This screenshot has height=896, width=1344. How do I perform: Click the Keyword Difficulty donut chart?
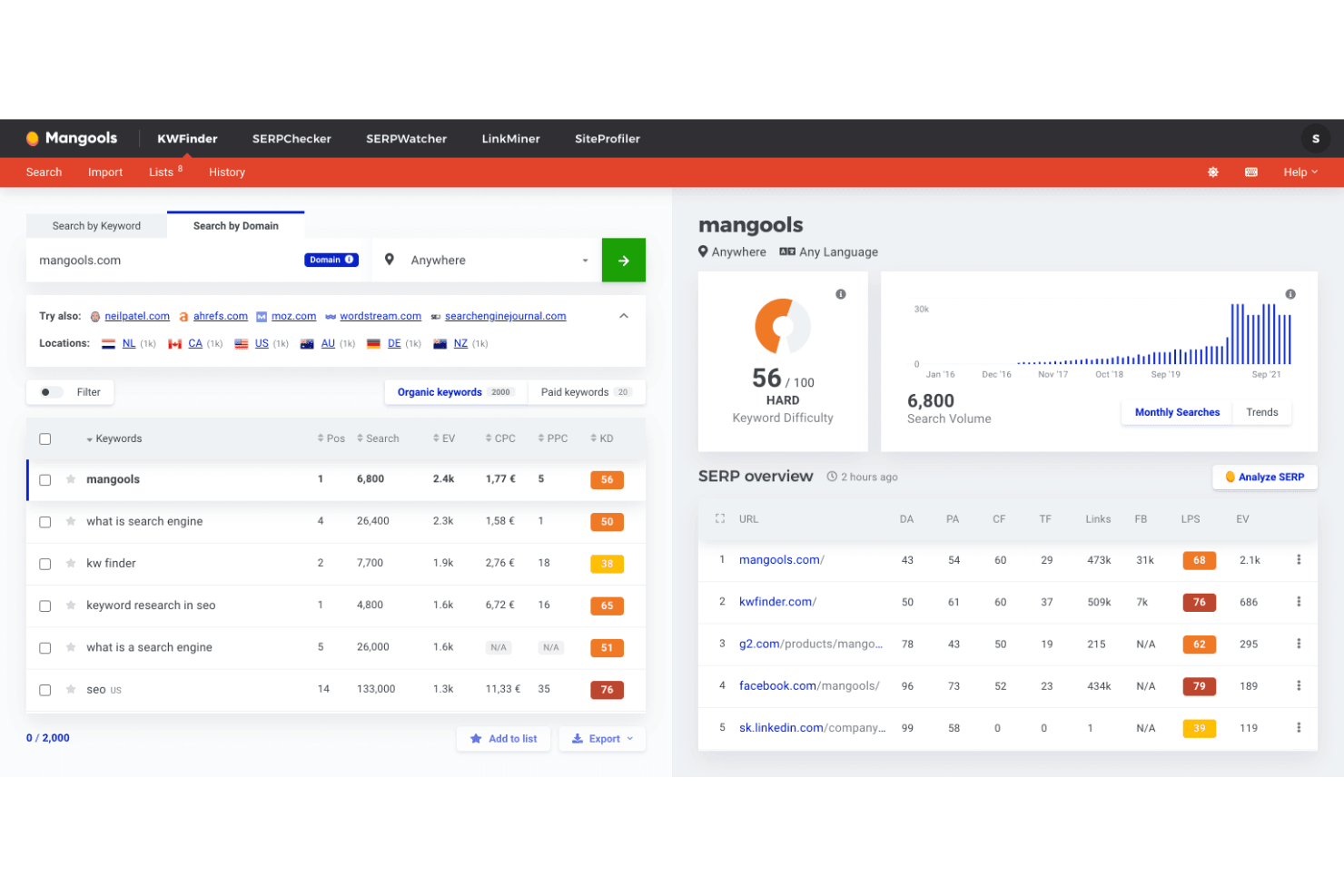tap(783, 326)
